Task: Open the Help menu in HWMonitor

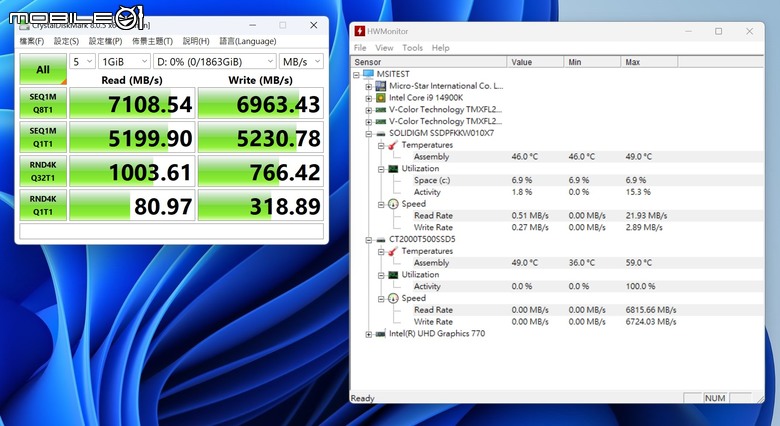Action: tap(440, 48)
